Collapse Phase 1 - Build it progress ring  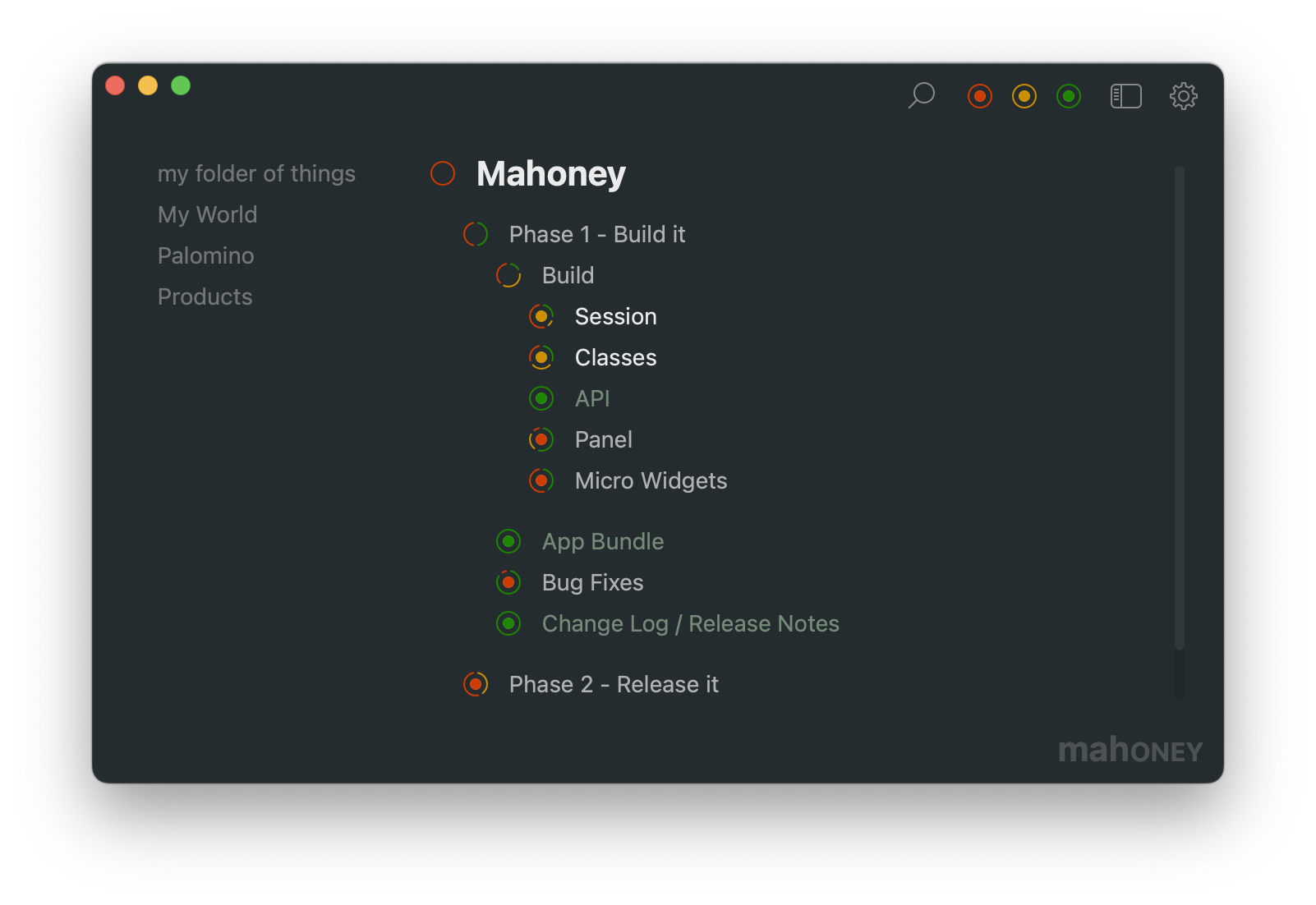(476, 234)
